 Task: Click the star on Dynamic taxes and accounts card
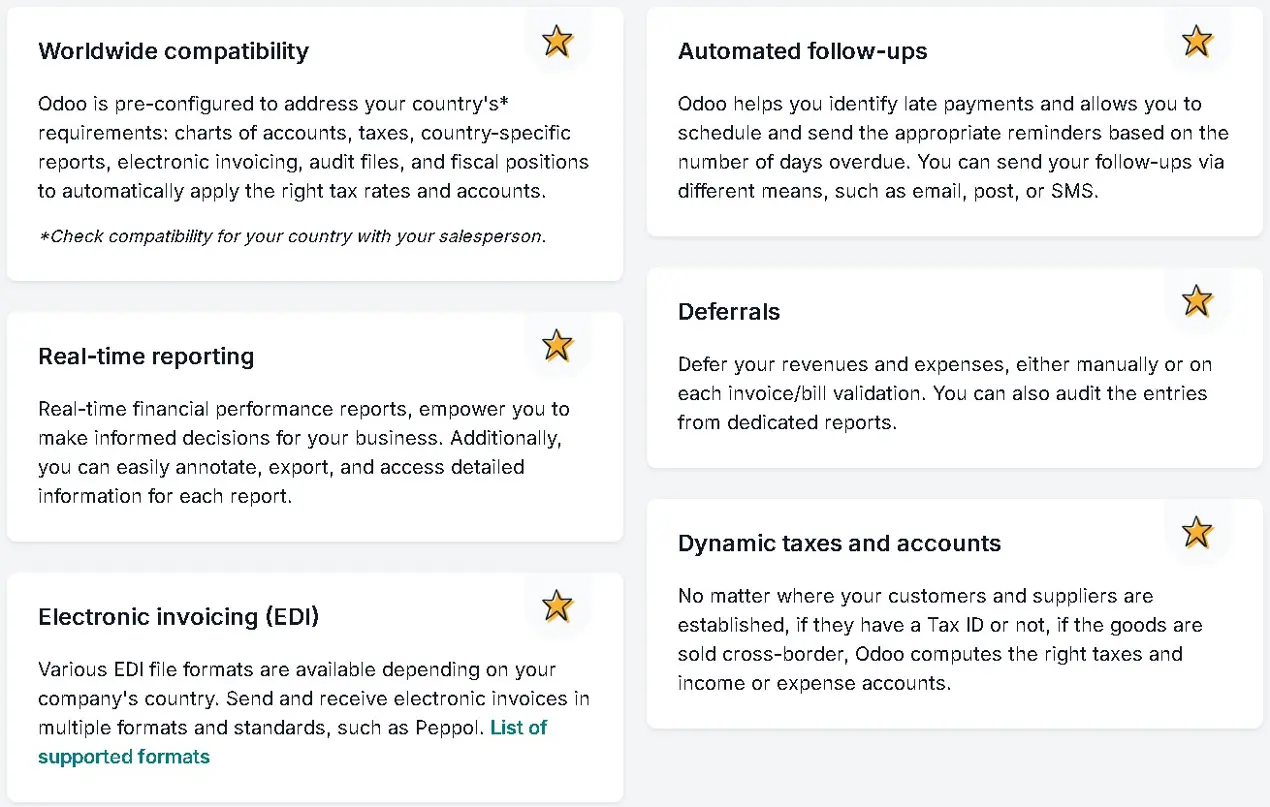(1197, 532)
